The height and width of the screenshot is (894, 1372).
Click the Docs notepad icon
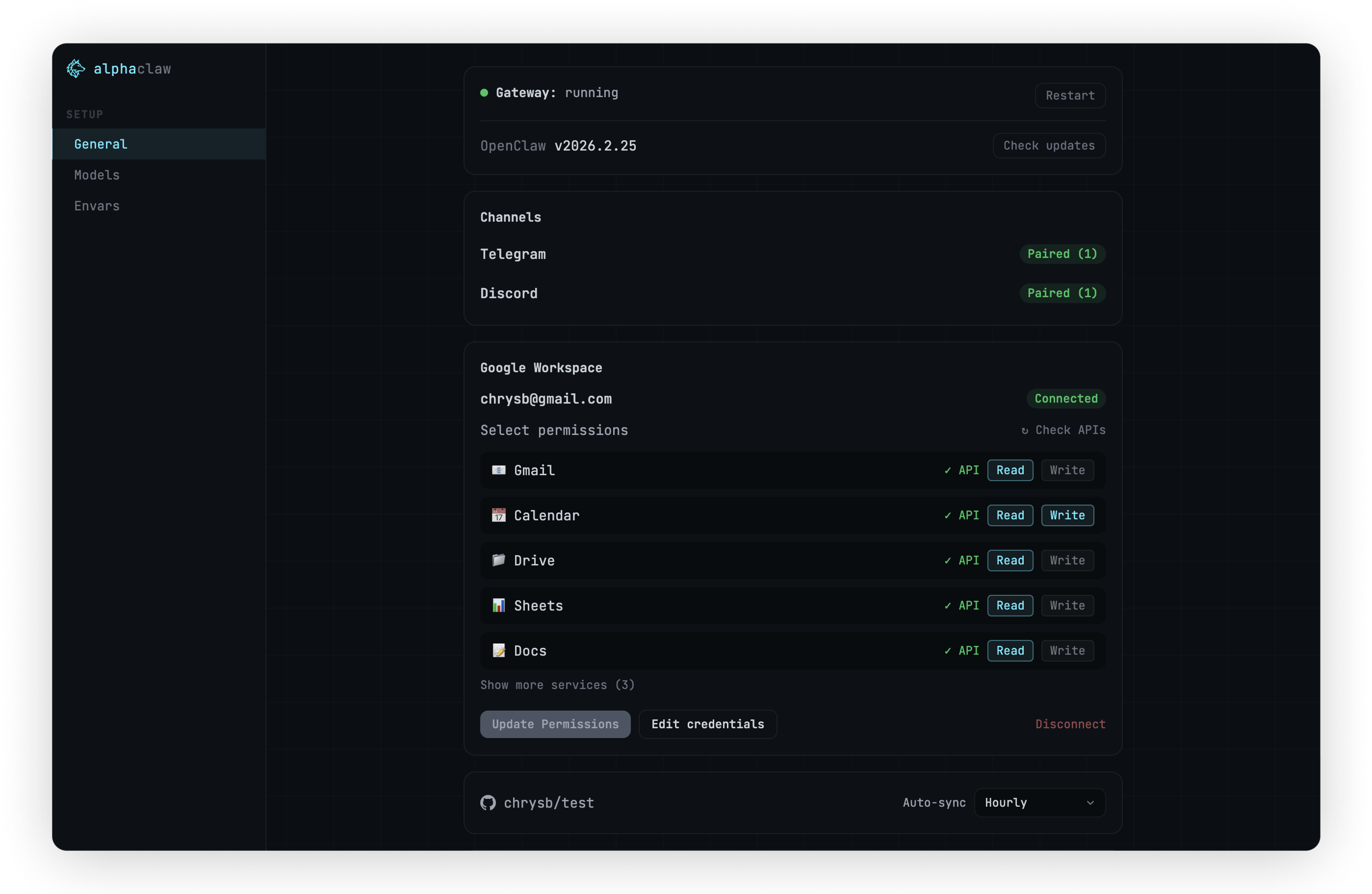(499, 651)
